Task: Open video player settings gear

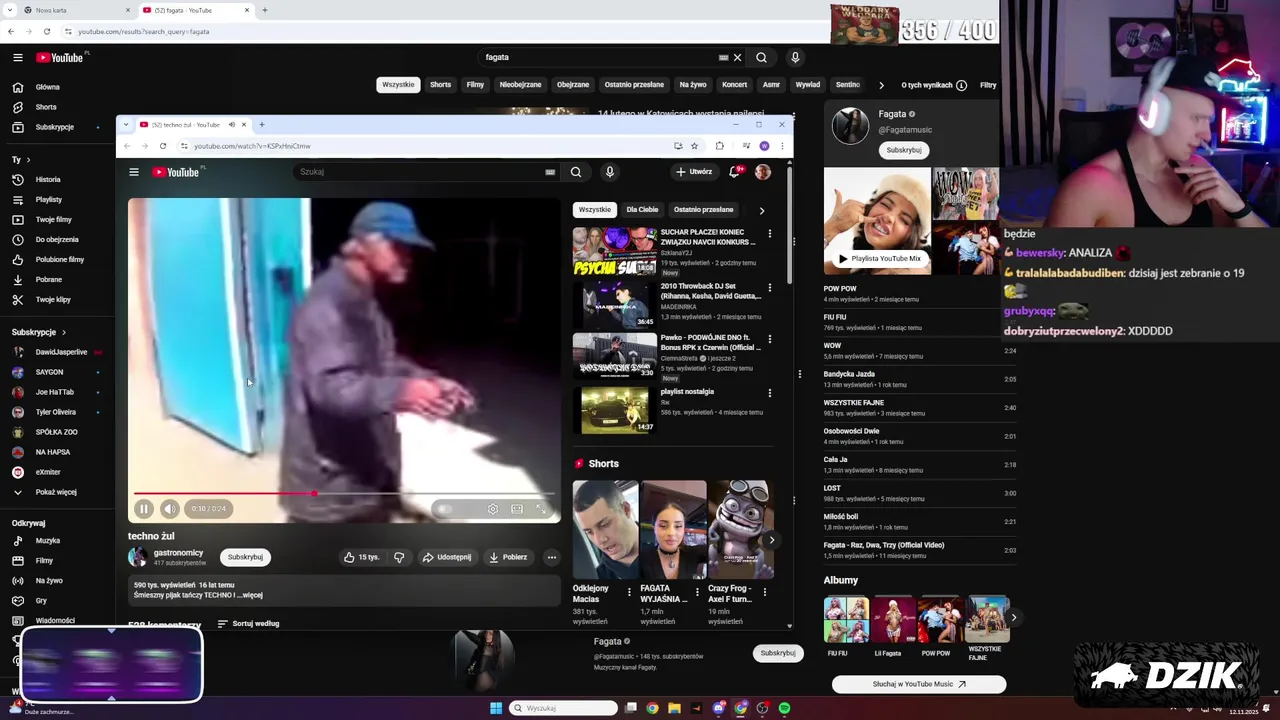Action: (493, 509)
